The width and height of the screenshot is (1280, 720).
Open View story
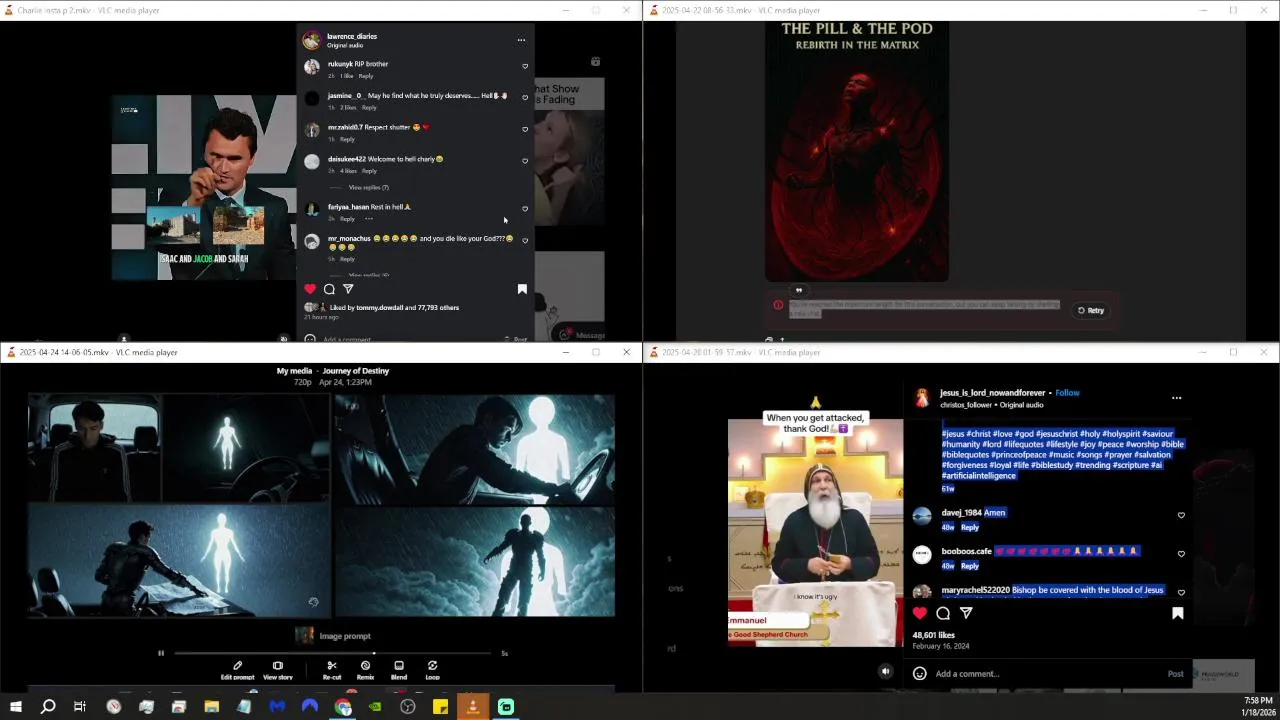[x=278, y=670]
